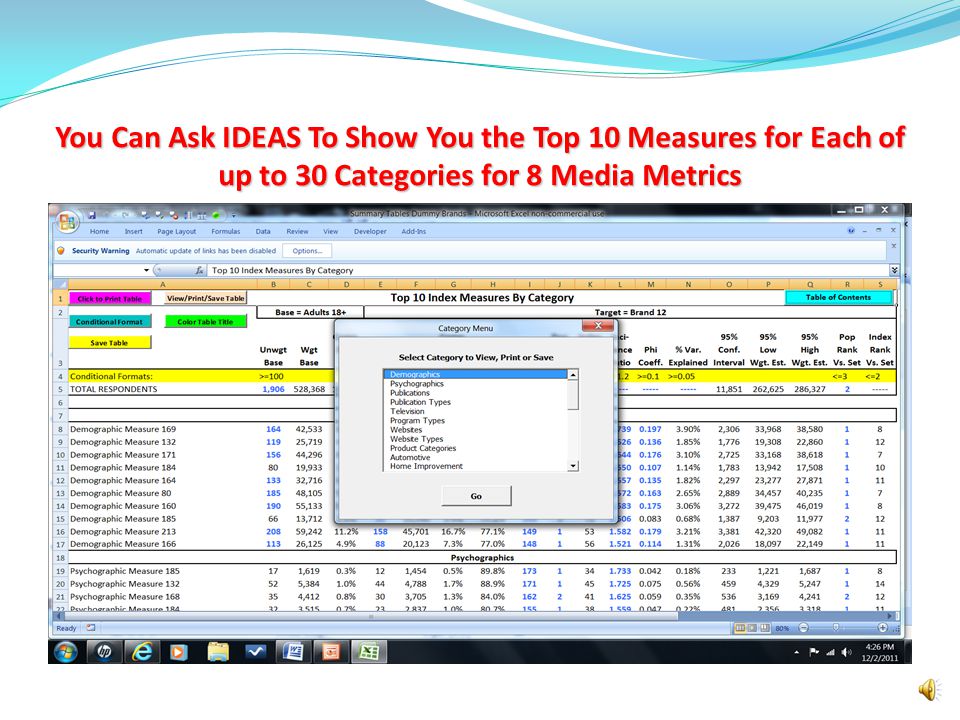The image size is (960, 720).
Task: Open the Review ribbon tab
Action: coord(298,231)
